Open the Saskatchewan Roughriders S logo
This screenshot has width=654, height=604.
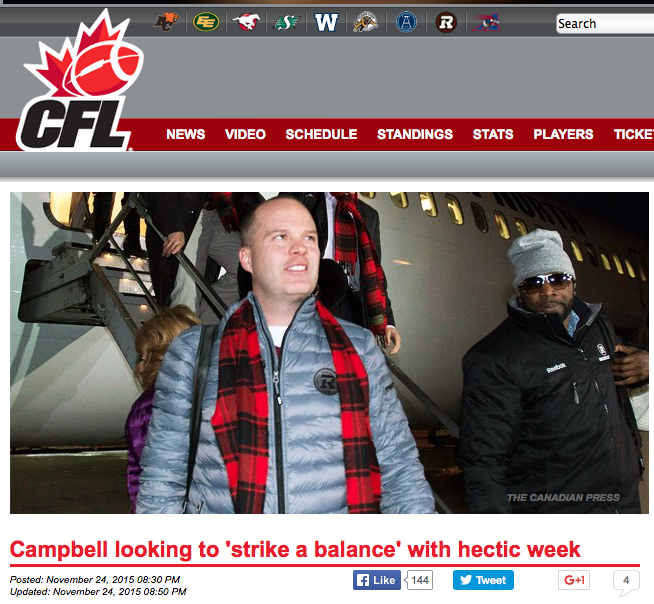pyautogui.click(x=286, y=23)
